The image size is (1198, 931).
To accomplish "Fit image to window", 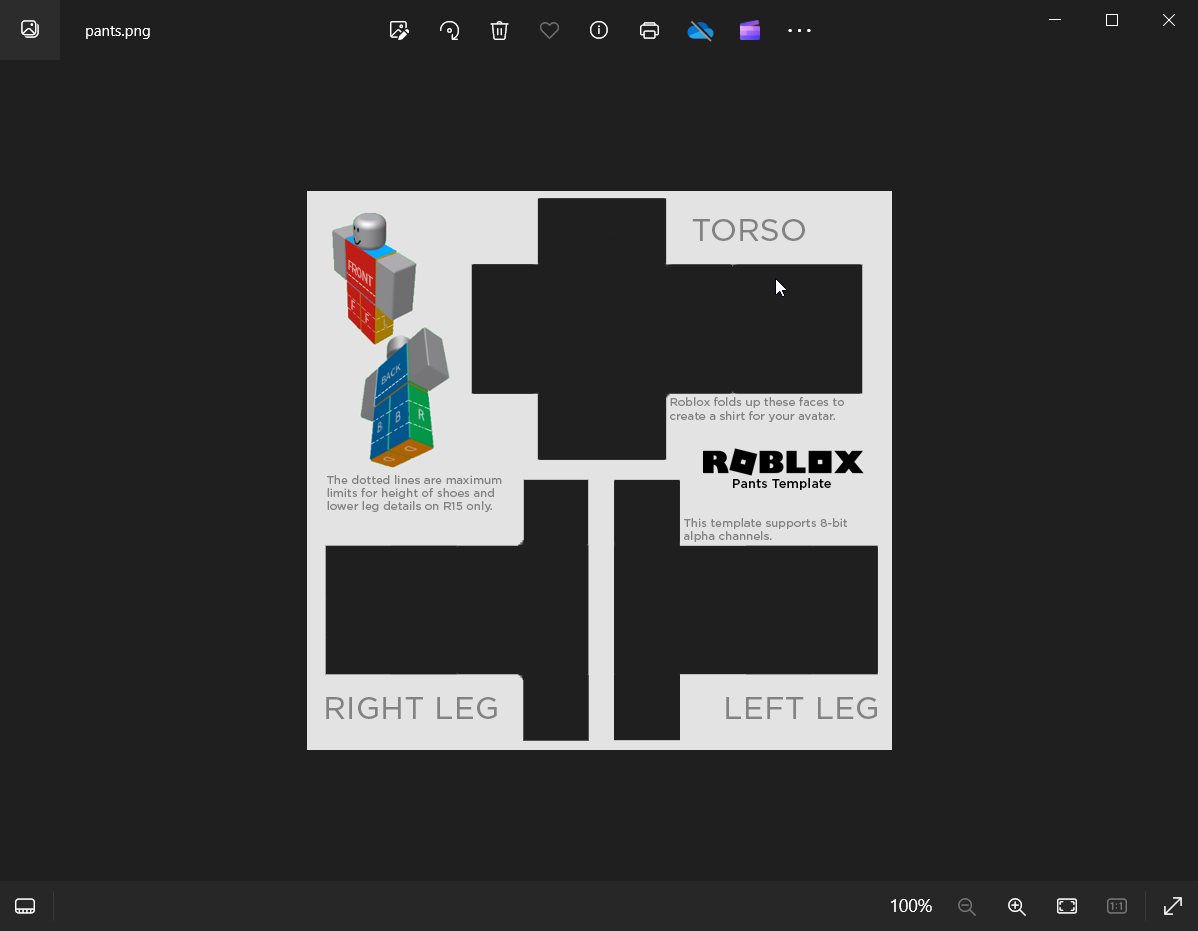I will (x=1067, y=906).
